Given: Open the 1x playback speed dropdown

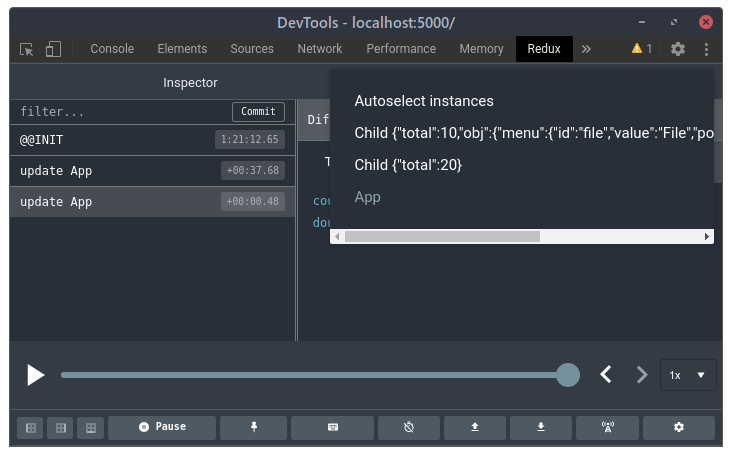Looking at the screenshot, I should click(688, 375).
